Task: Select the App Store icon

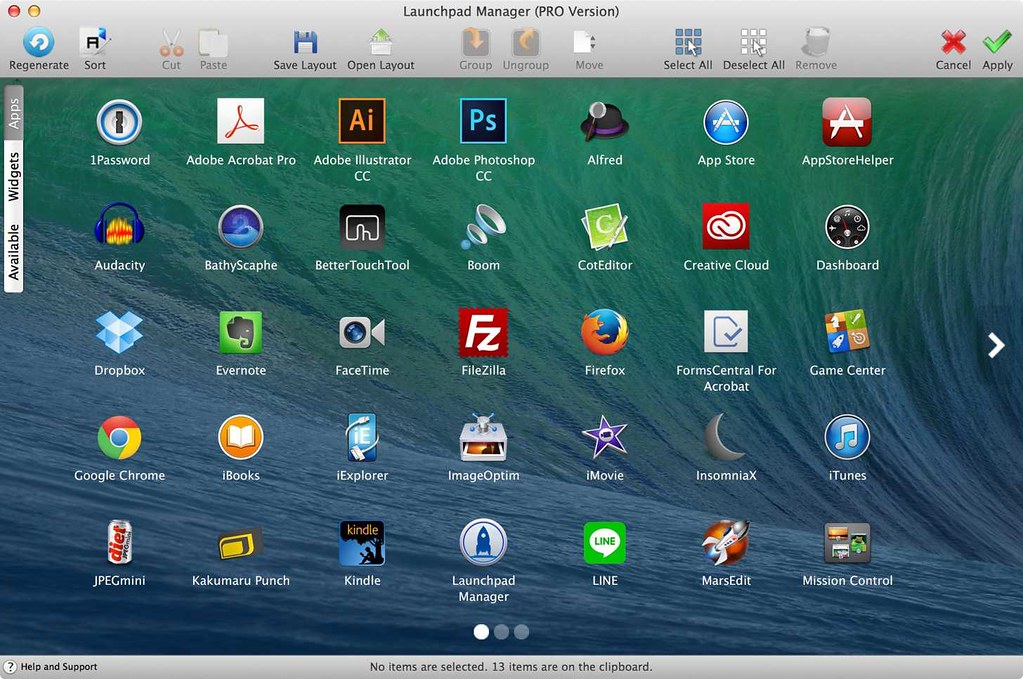Action: [x=726, y=122]
